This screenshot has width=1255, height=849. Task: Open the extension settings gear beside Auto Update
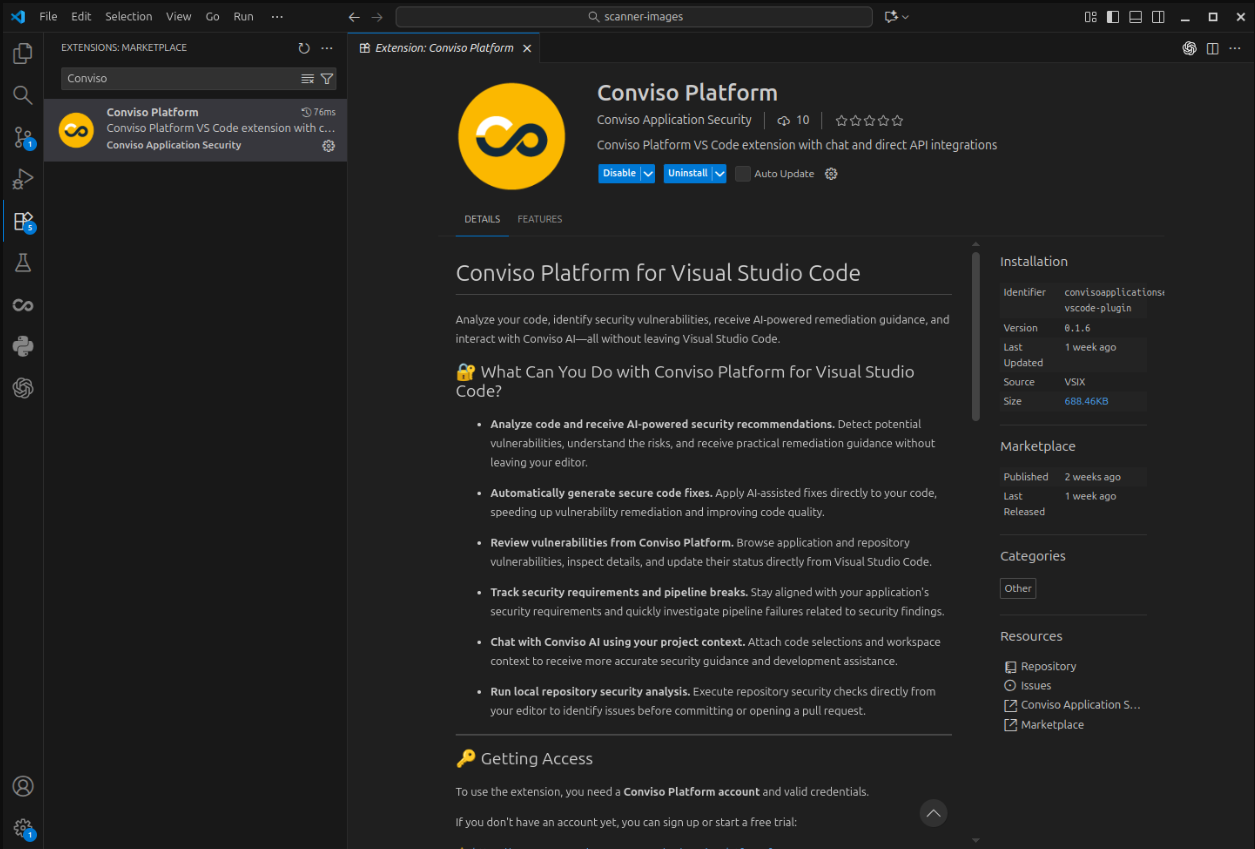pyautogui.click(x=830, y=174)
